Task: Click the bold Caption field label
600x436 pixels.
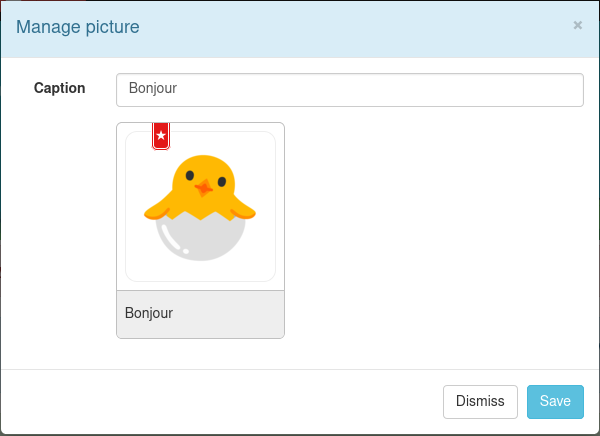Action: click(60, 88)
